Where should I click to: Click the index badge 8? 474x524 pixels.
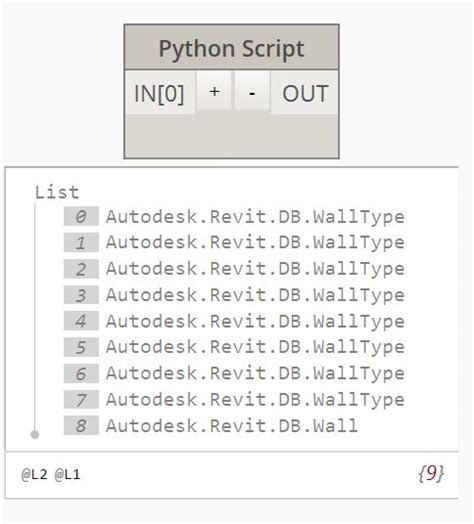tap(81, 425)
